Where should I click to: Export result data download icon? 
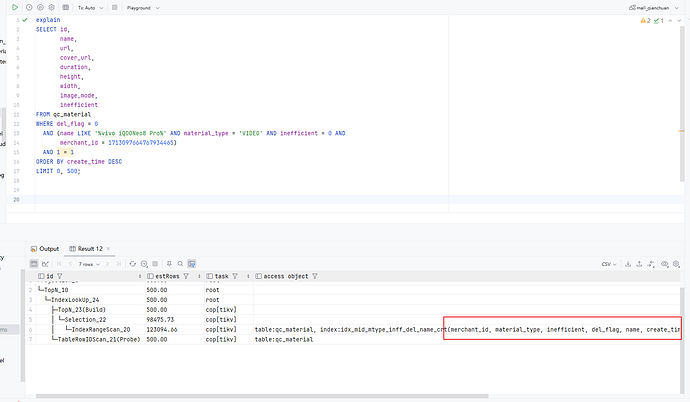pos(628,264)
